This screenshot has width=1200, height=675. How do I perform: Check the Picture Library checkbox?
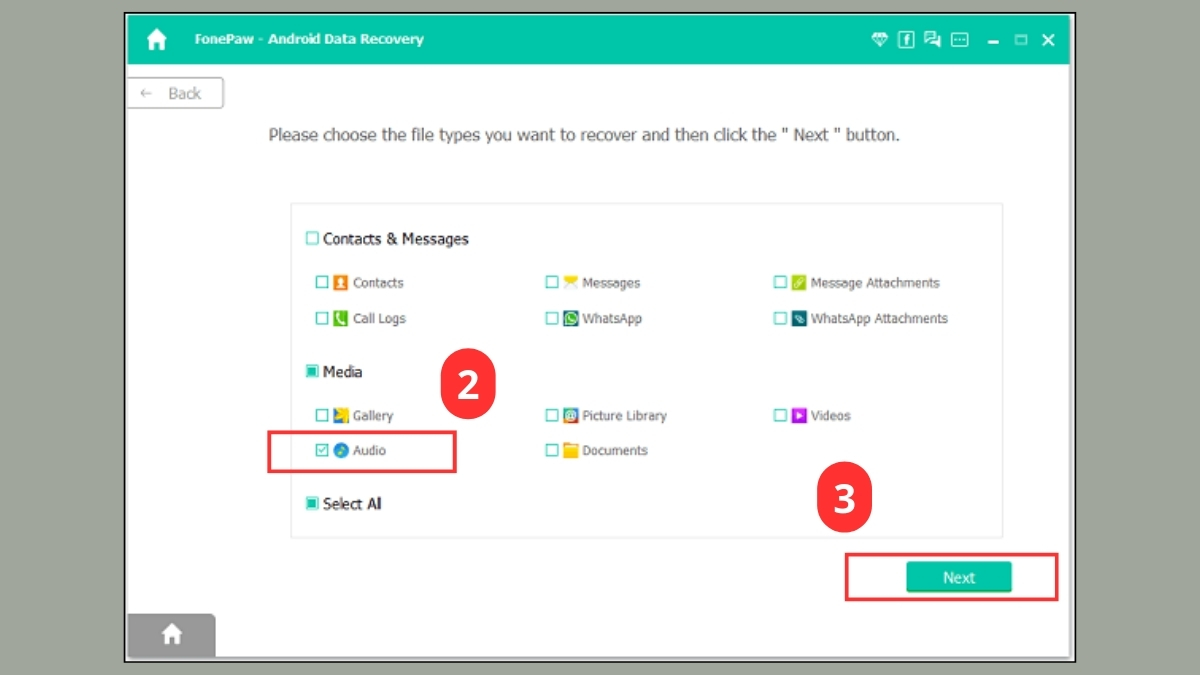pyautogui.click(x=552, y=416)
